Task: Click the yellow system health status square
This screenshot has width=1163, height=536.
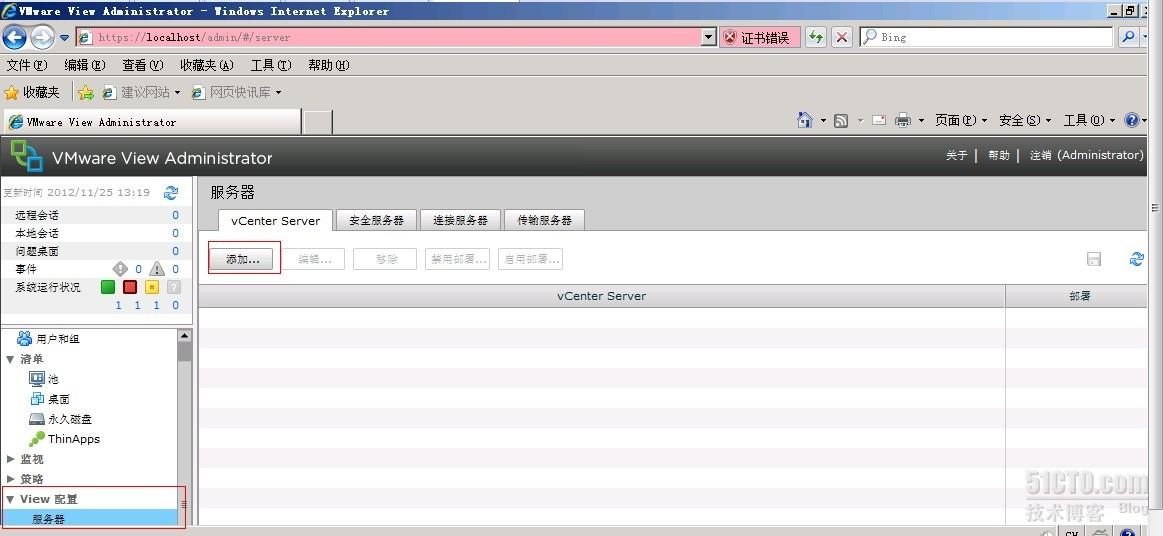Action: tap(152, 287)
